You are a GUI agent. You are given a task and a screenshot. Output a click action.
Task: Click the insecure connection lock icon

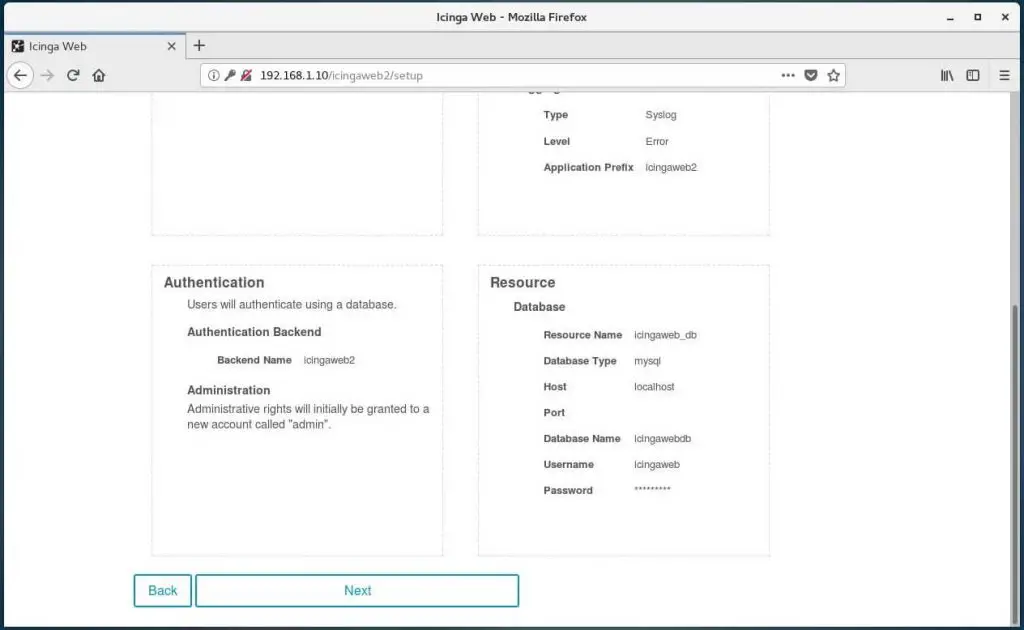(246, 76)
